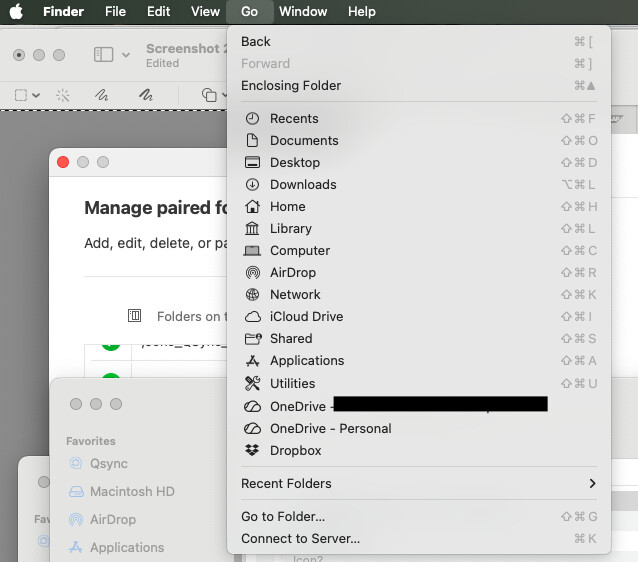The width and height of the screenshot is (638, 562).
Task: Choose Go to Folder… menu item
Action: [x=283, y=517]
